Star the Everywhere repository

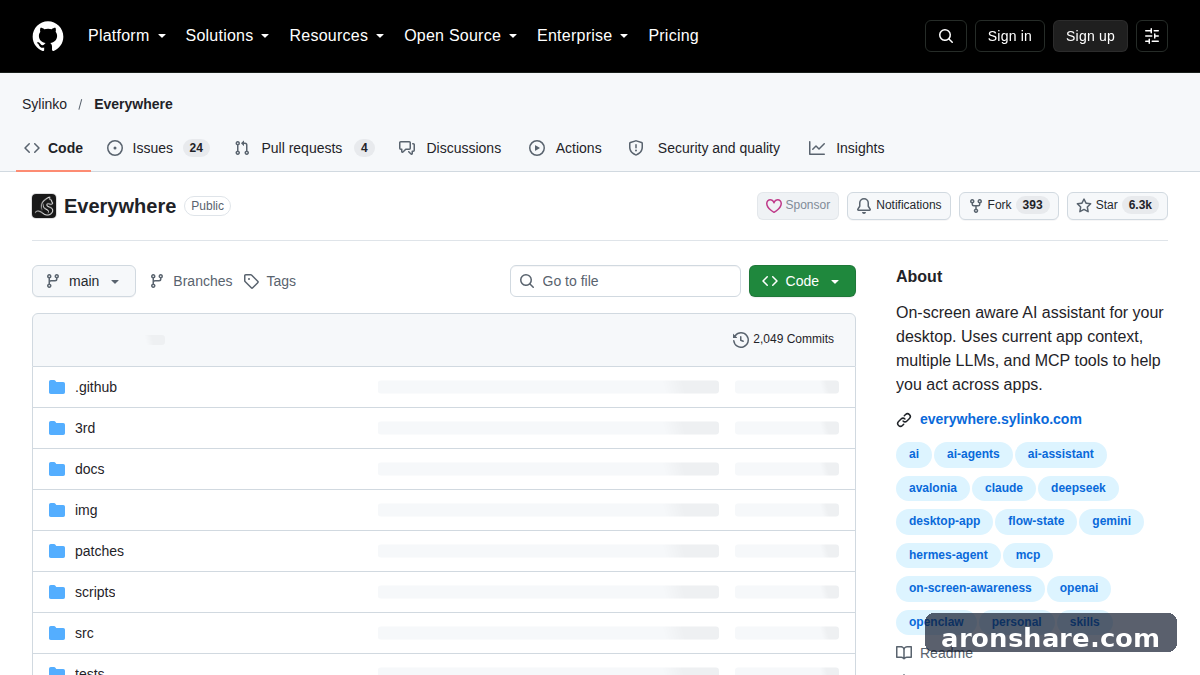pos(1117,206)
